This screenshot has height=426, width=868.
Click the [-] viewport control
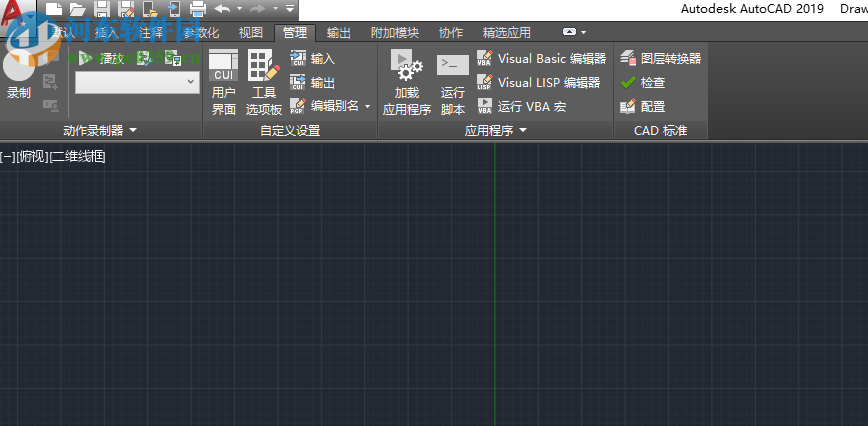coord(7,157)
